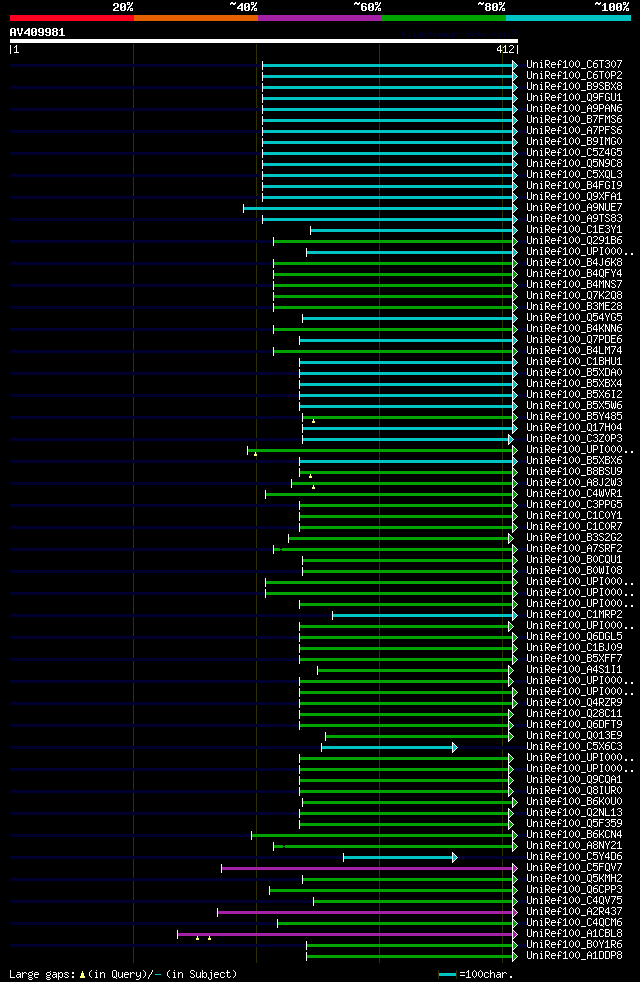Select the UniRef100_C5Z4G5 label
The height and width of the screenshot is (982, 640).
[x=574, y=153]
